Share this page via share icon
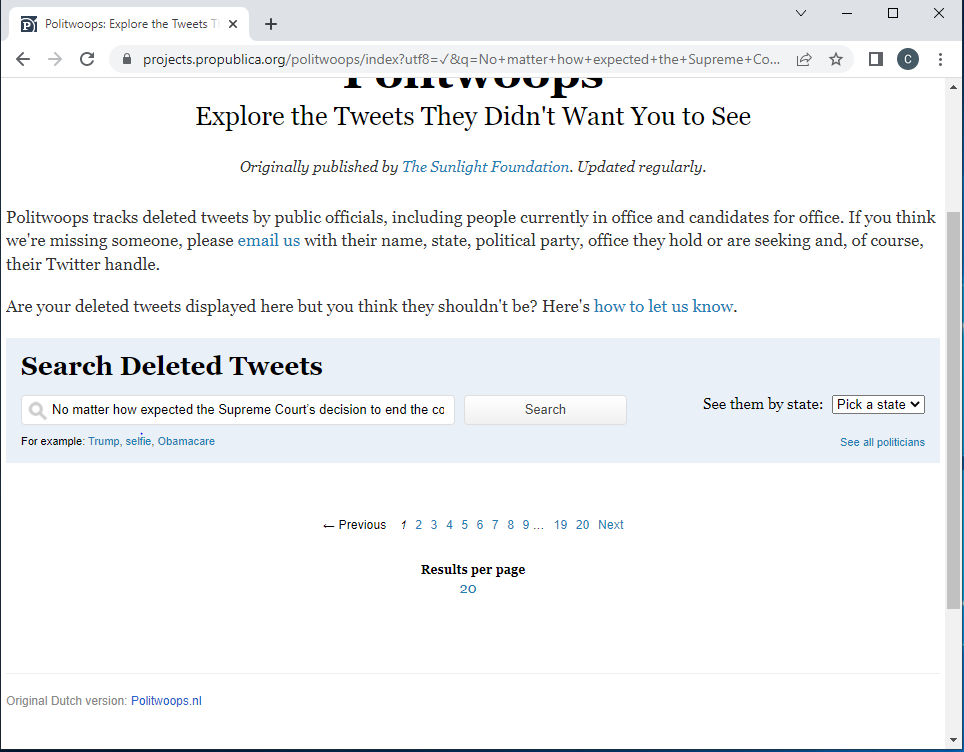 804,59
